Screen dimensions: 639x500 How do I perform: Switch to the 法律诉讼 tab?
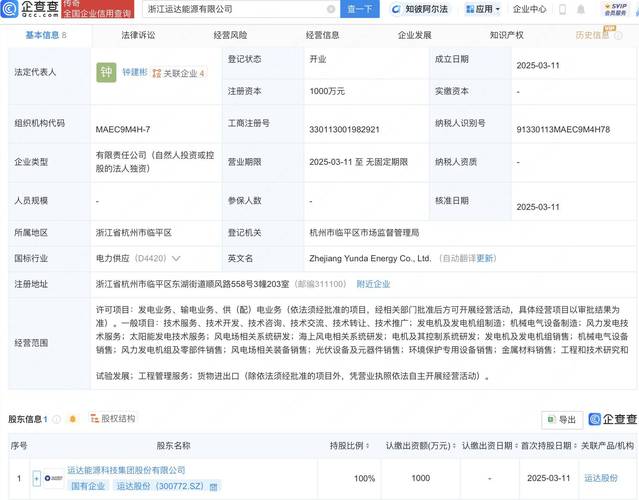click(x=138, y=35)
